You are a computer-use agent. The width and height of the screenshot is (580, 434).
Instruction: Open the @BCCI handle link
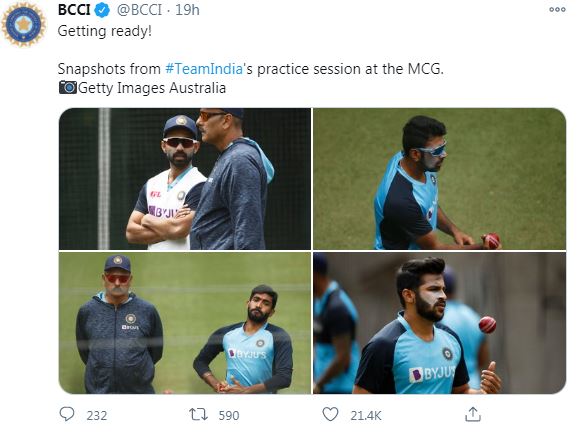tap(140, 10)
